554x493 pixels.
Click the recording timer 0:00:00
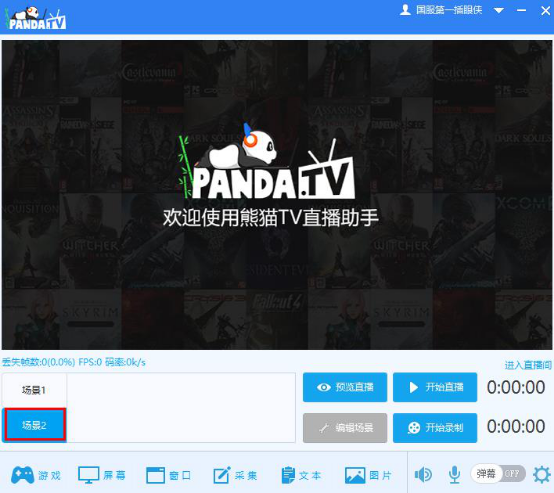click(516, 426)
